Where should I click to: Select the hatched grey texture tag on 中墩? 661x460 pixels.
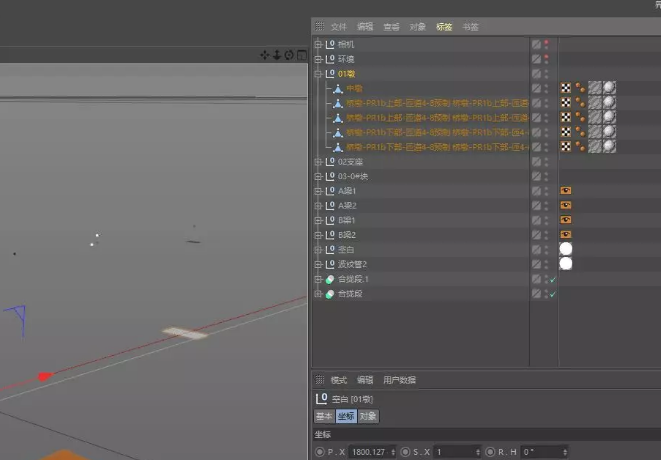(594, 88)
